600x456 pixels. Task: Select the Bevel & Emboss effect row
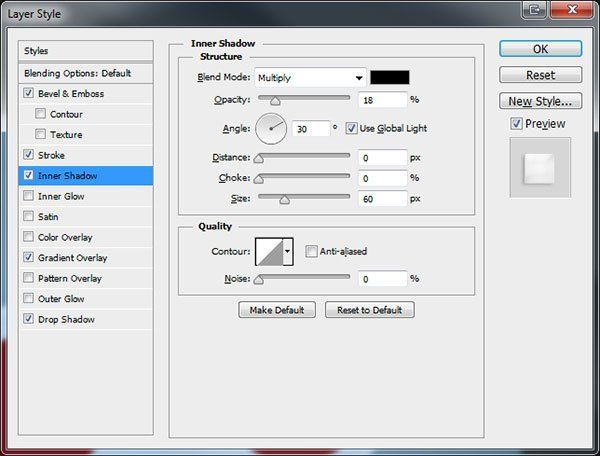click(86, 93)
